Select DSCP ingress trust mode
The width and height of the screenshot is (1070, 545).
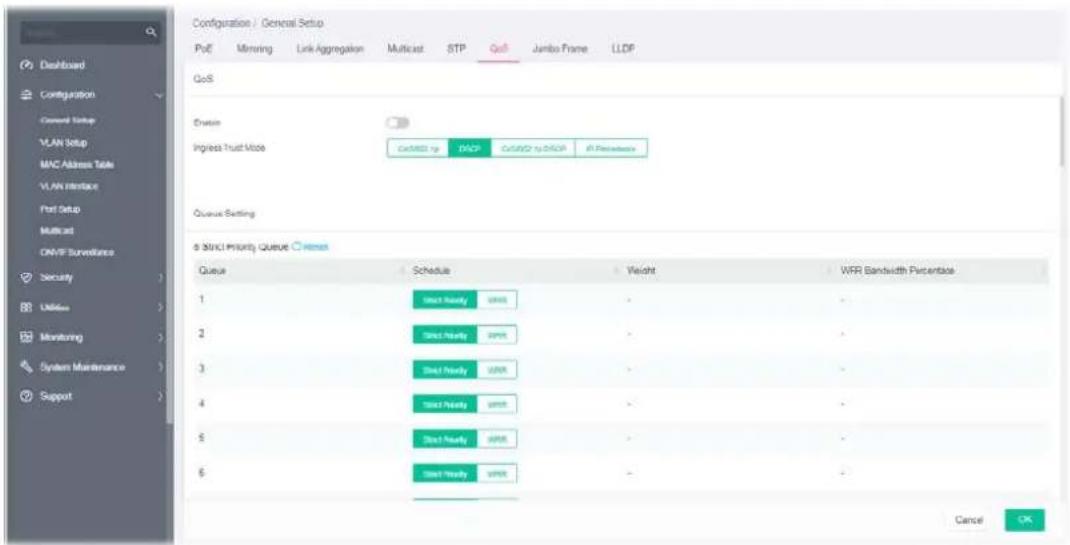[469, 148]
